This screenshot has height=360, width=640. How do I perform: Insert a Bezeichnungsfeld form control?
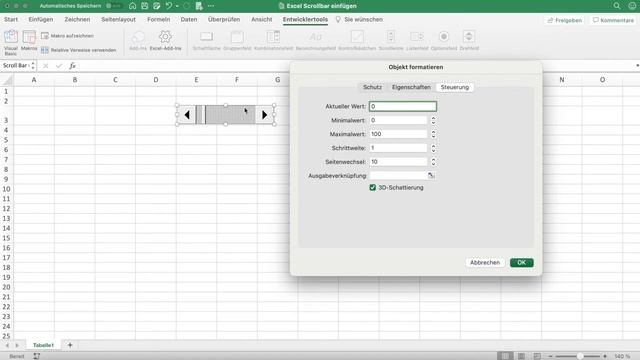(x=316, y=41)
